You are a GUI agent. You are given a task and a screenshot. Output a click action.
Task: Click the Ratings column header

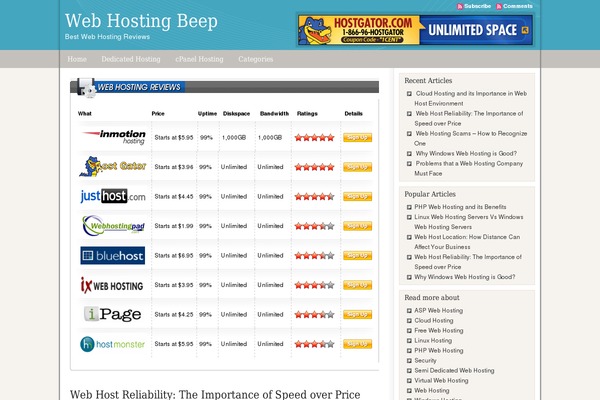307,113
